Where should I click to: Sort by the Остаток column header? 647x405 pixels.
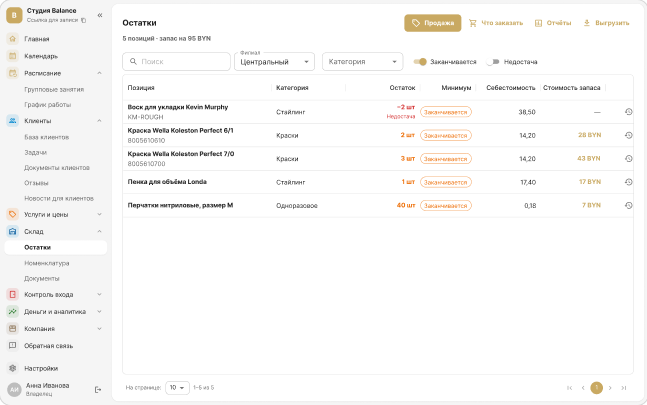click(x=402, y=88)
